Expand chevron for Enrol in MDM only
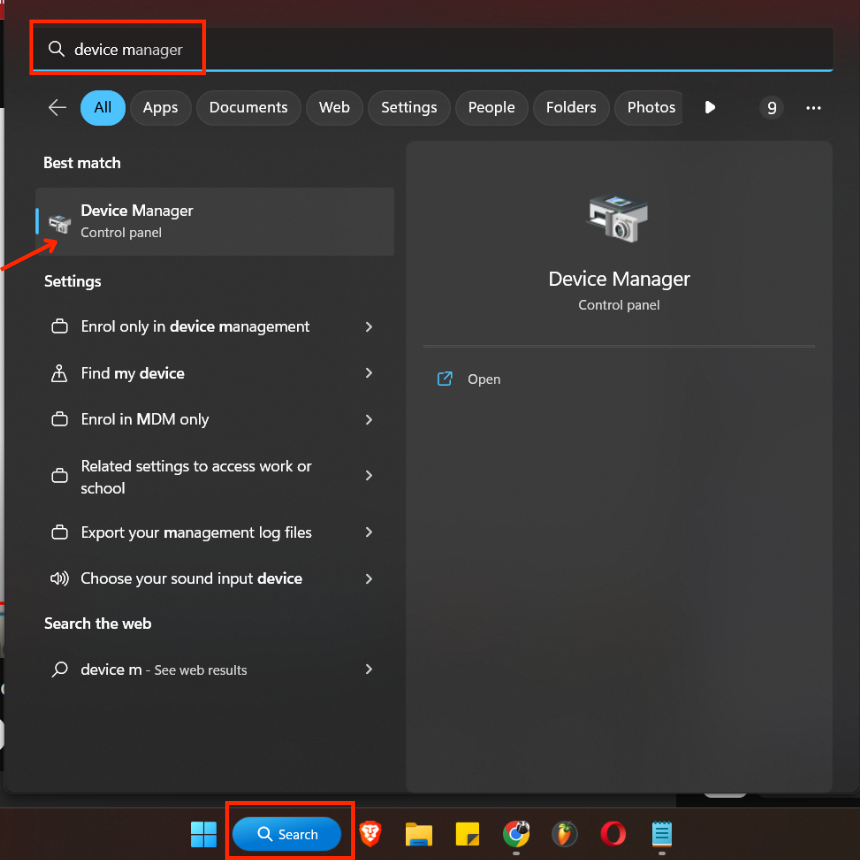860x860 pixels. point(369,420)
